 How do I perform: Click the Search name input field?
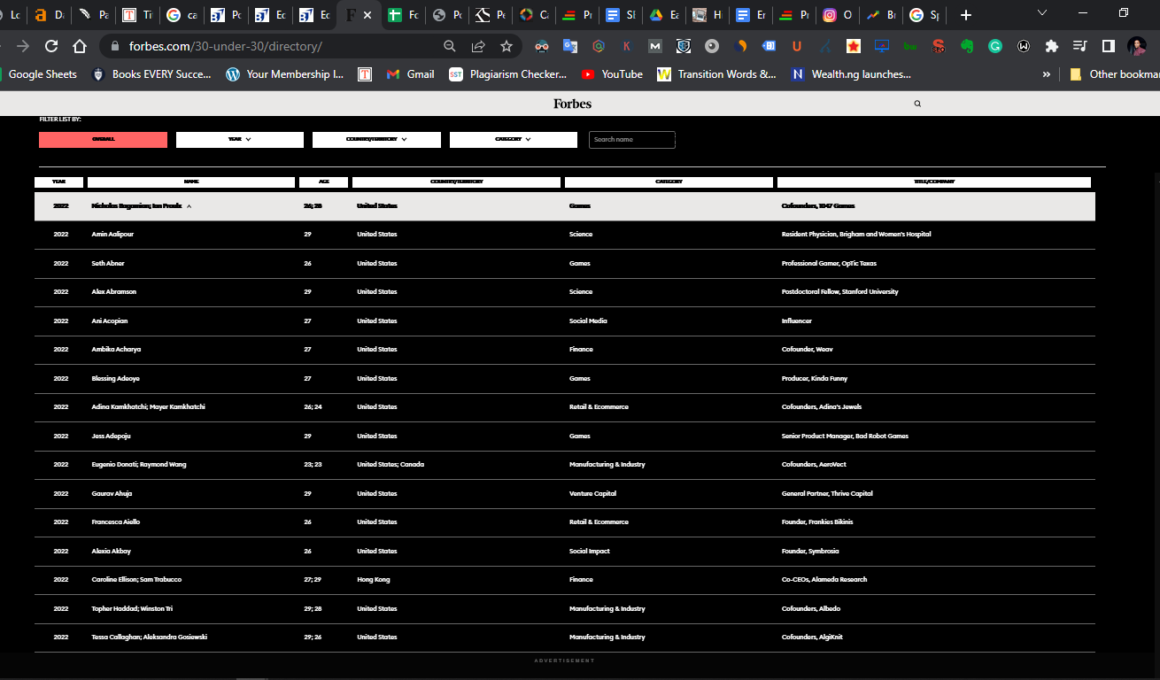632,140
